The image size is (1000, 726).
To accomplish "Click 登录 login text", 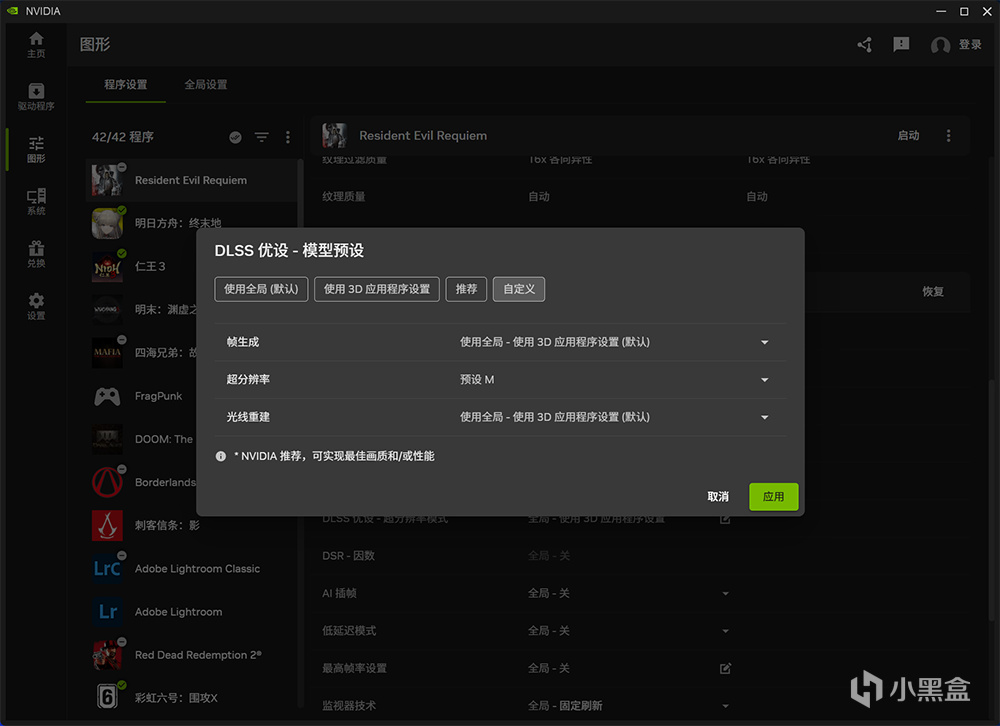I will point(969,45).
